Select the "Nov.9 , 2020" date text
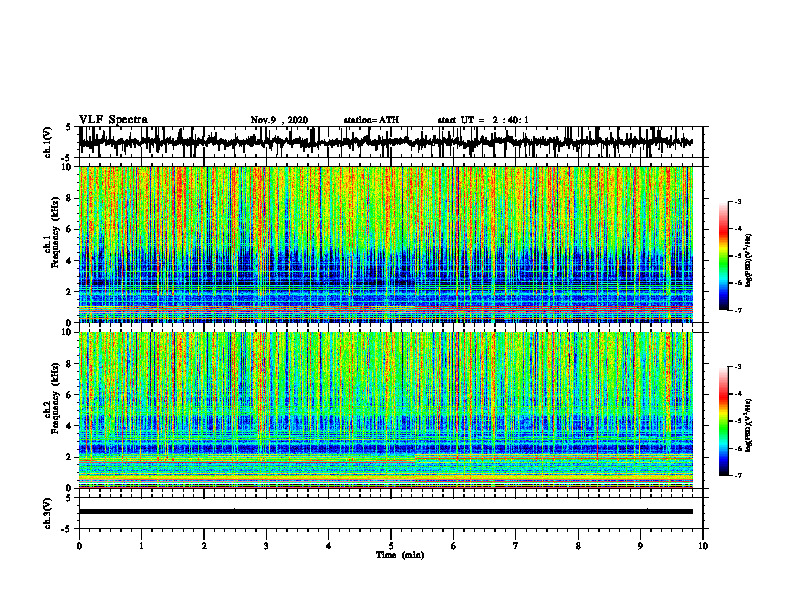 [279, 120]
